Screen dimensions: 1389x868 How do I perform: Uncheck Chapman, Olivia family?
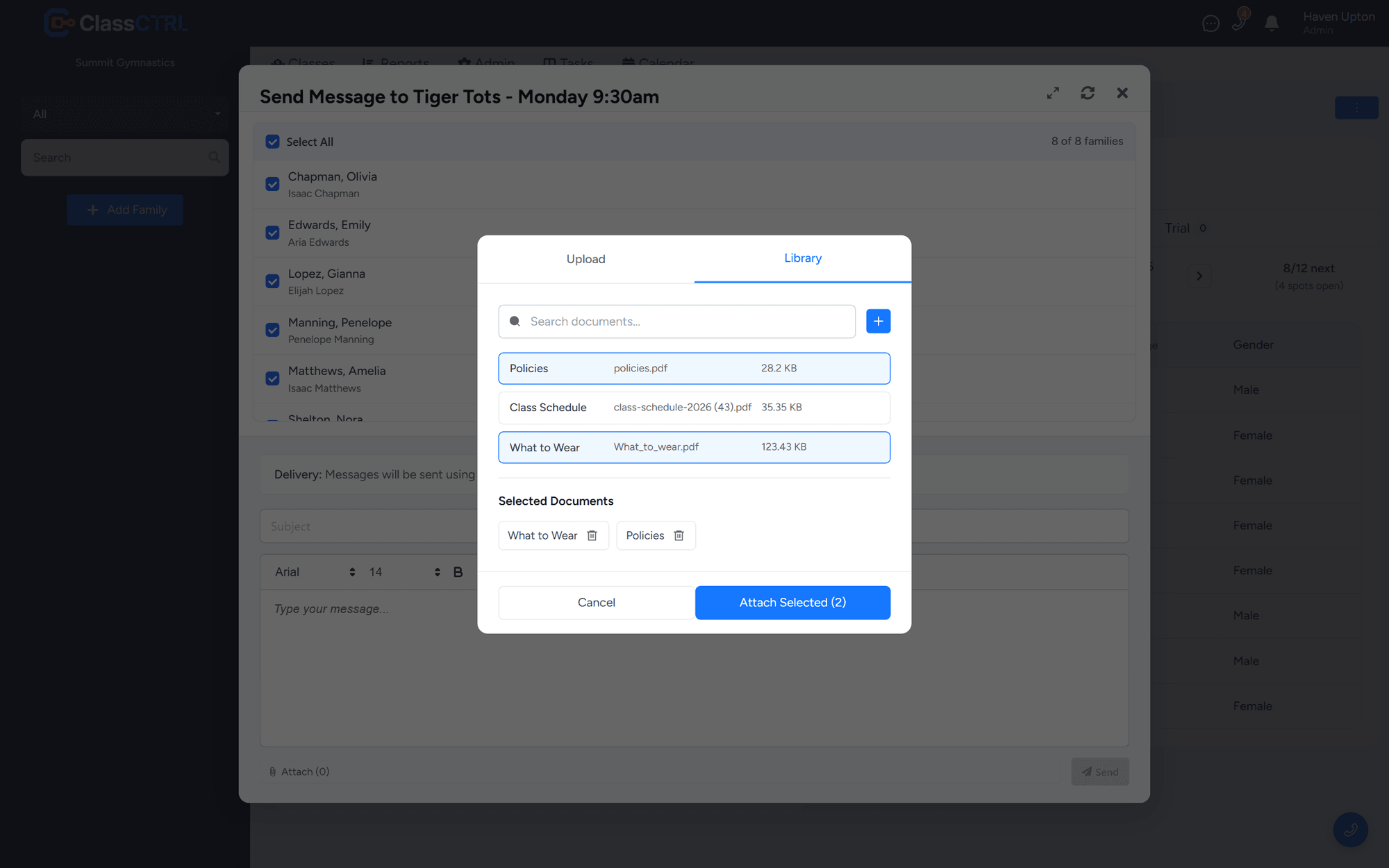(272, 184)
